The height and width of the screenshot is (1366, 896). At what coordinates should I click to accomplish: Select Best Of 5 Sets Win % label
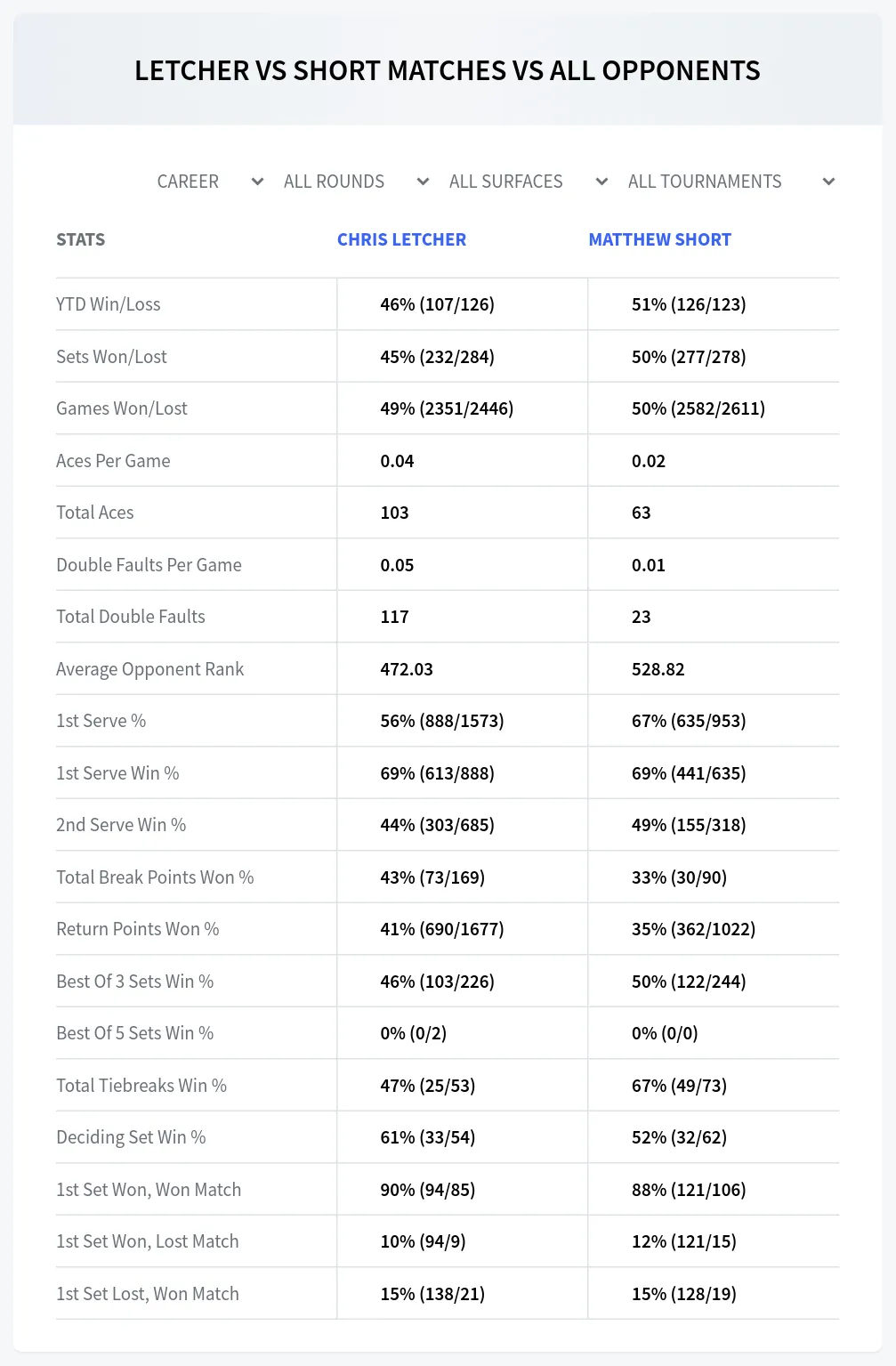coord(134,1033)
